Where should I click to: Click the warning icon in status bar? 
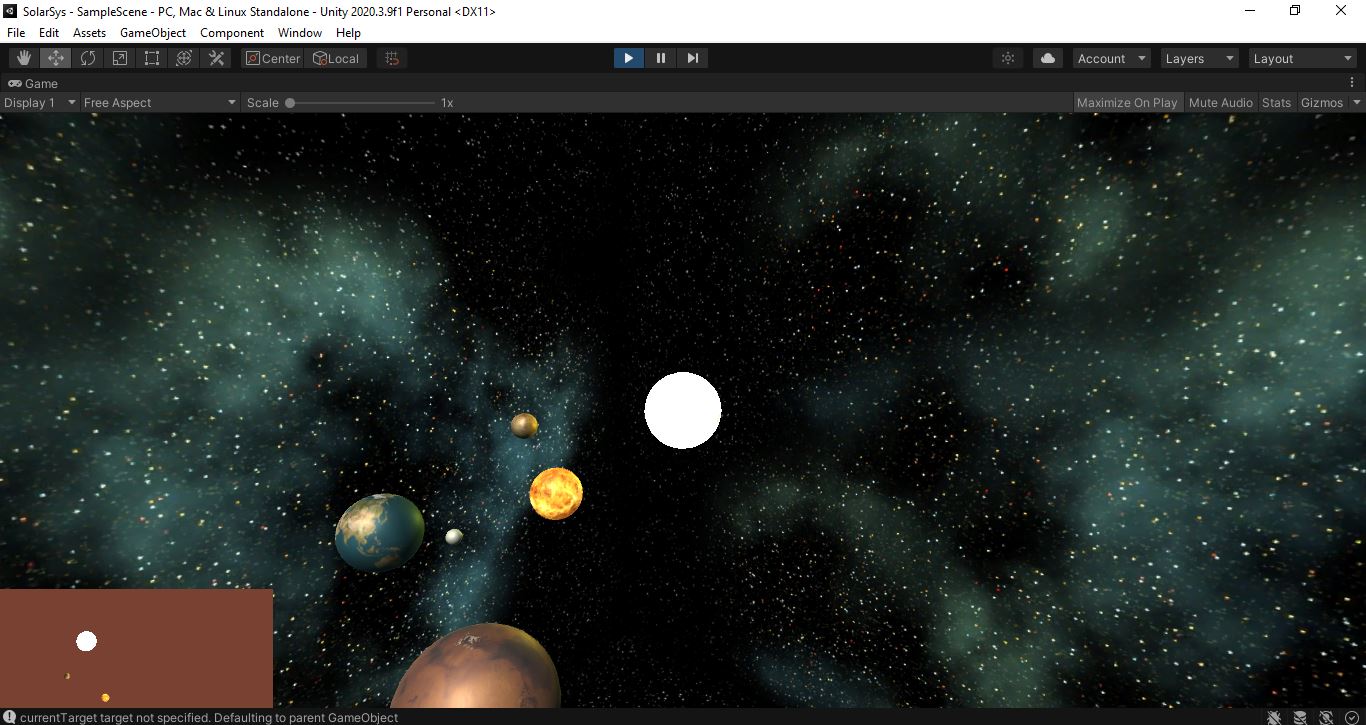[10, 717]
